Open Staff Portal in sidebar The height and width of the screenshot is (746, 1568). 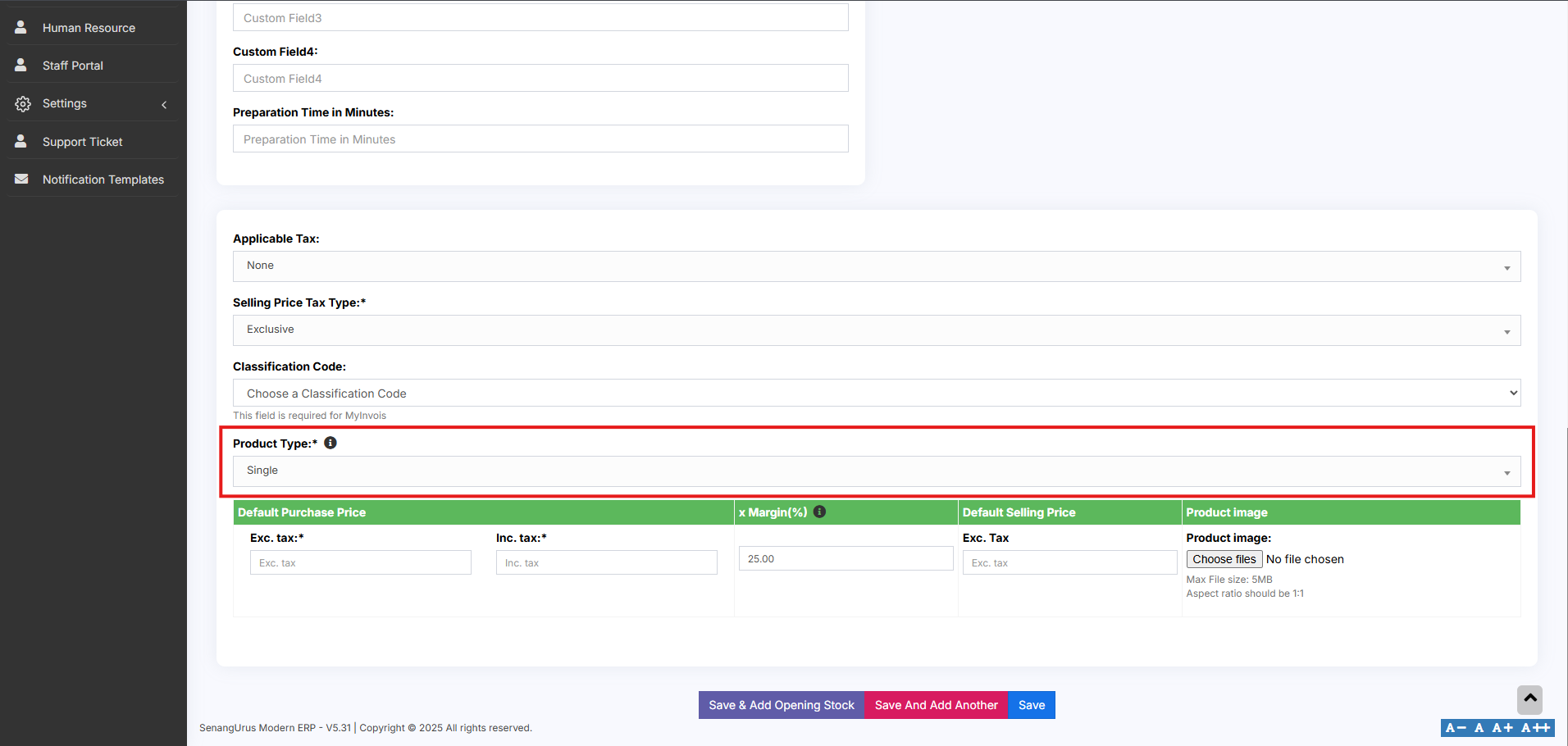click(73, 66)
